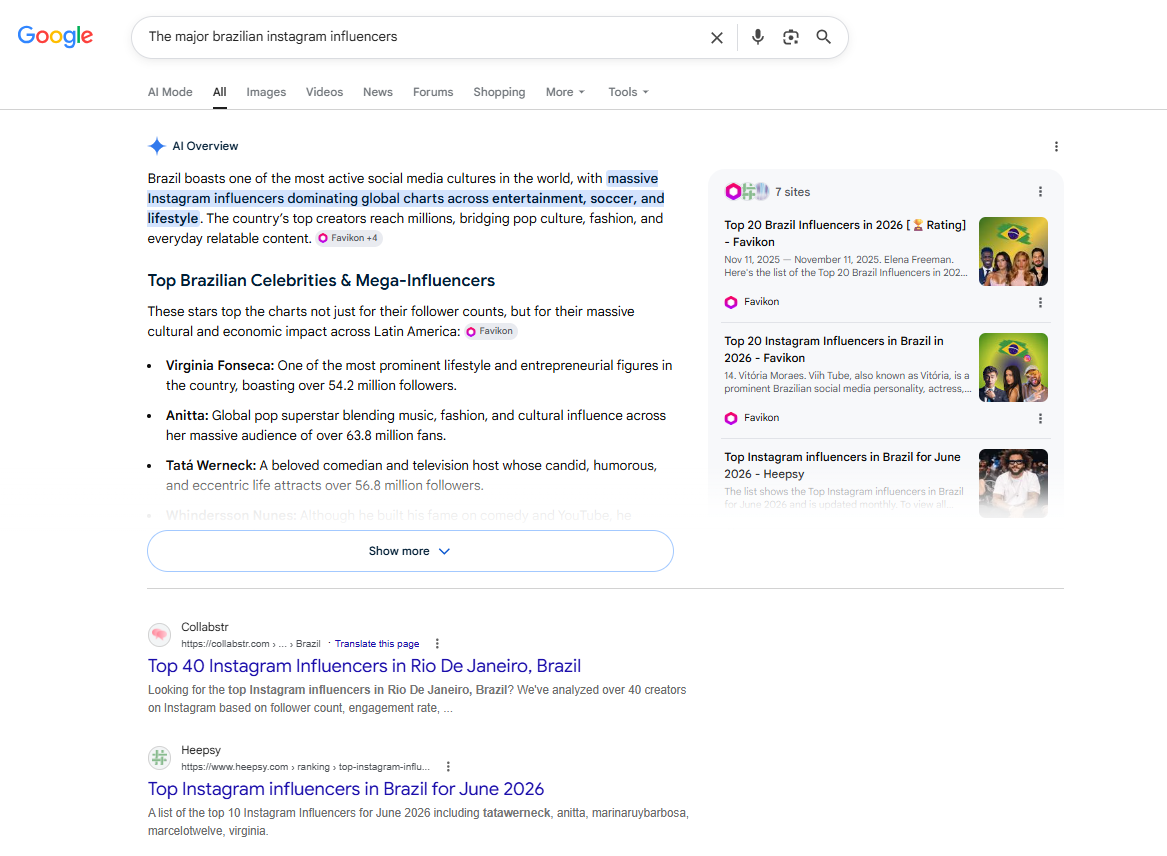
Task: Open Top 20 Brazil Influencers in 2026 card
Action: click(845, 233)
